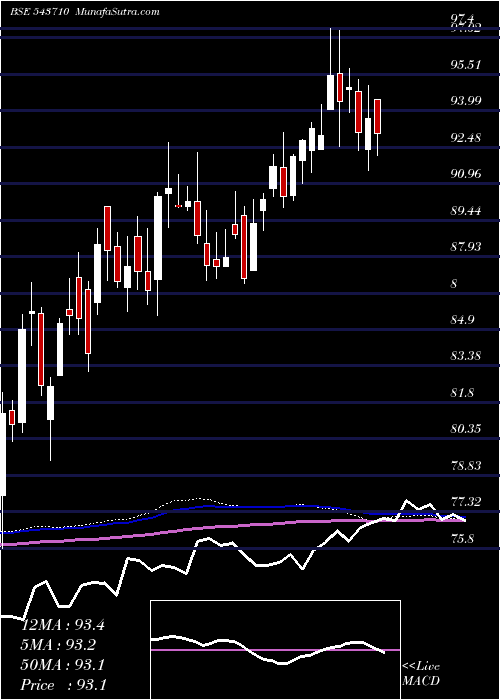
Task: Select the 87.93 price axis label
Action: pos(466,247)
